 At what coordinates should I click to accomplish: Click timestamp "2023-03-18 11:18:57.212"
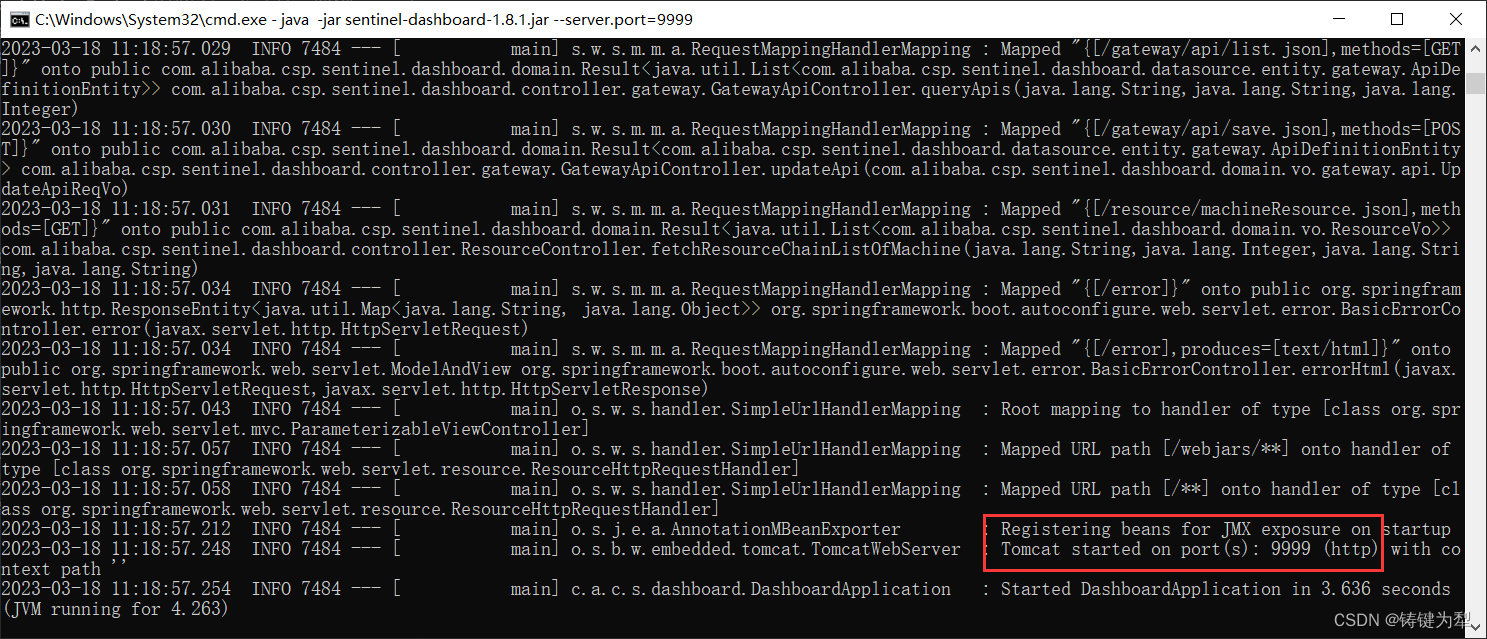[116, 529]
